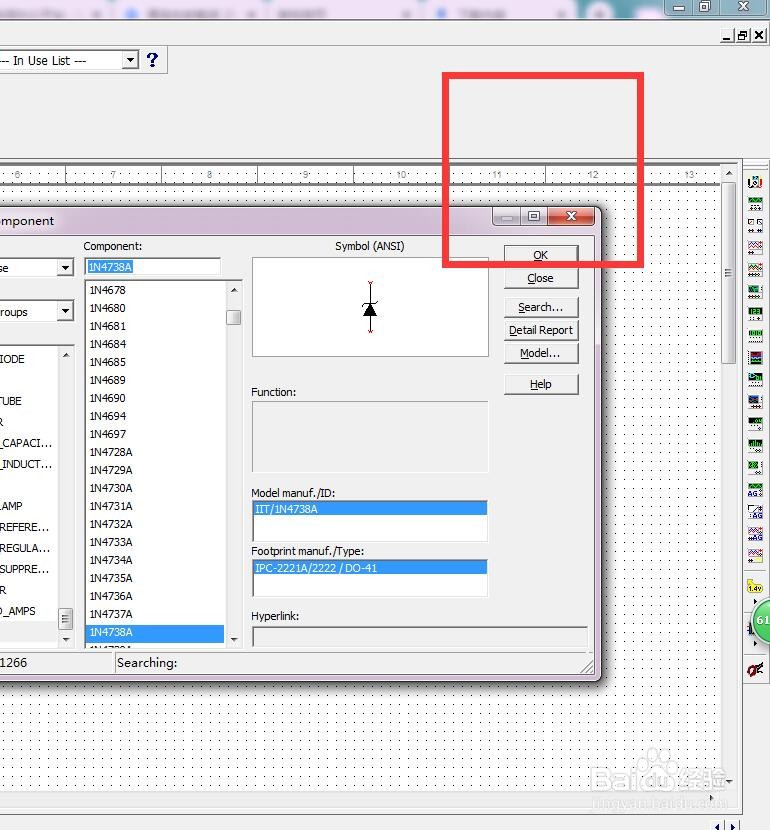Select the Tektronix Oscilloscope icon
This screenshot has height=830, width=770.
[755, 555]
